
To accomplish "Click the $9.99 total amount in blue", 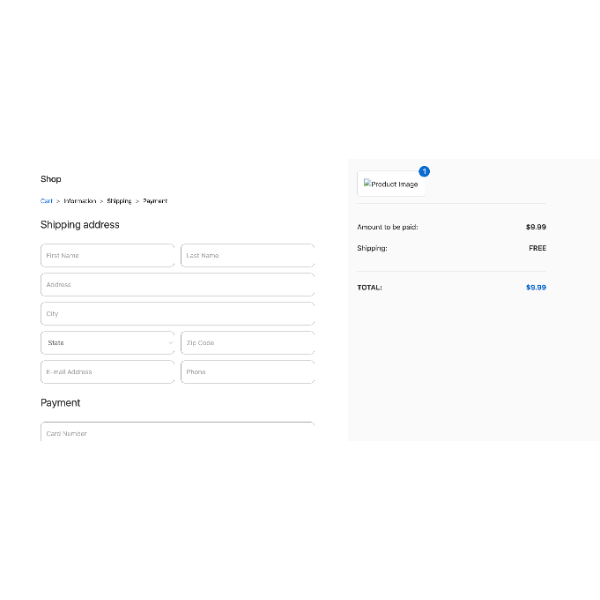I will (536, 287).
